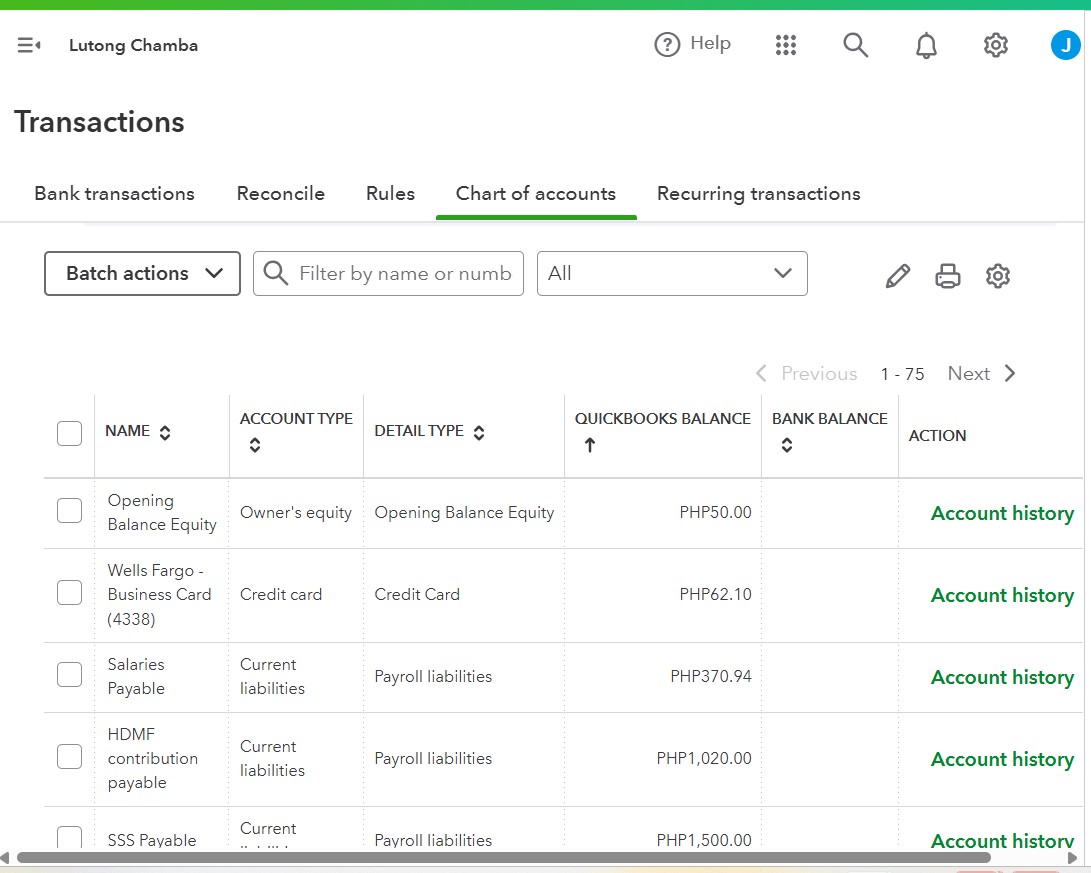Select the Wells Fargo Business Card checkbox

pos(70,593)
